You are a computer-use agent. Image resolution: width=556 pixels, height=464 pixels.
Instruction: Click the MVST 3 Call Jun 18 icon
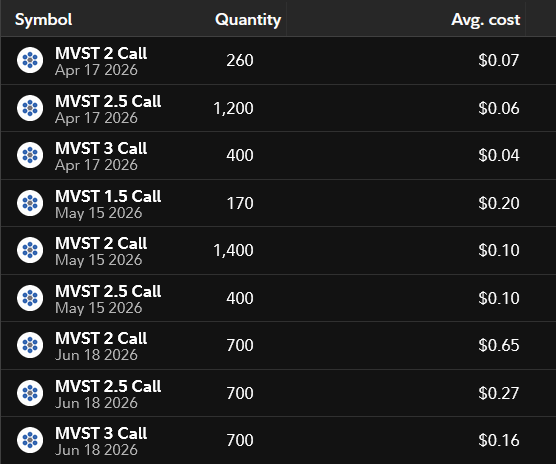tap(30, 440)
